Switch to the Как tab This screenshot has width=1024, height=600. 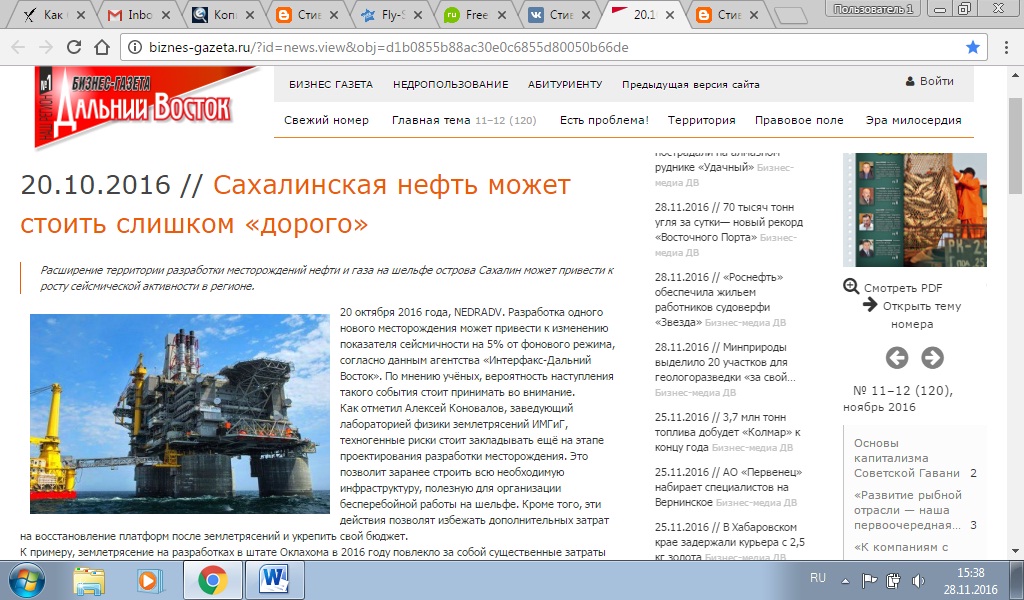(54, 15)
